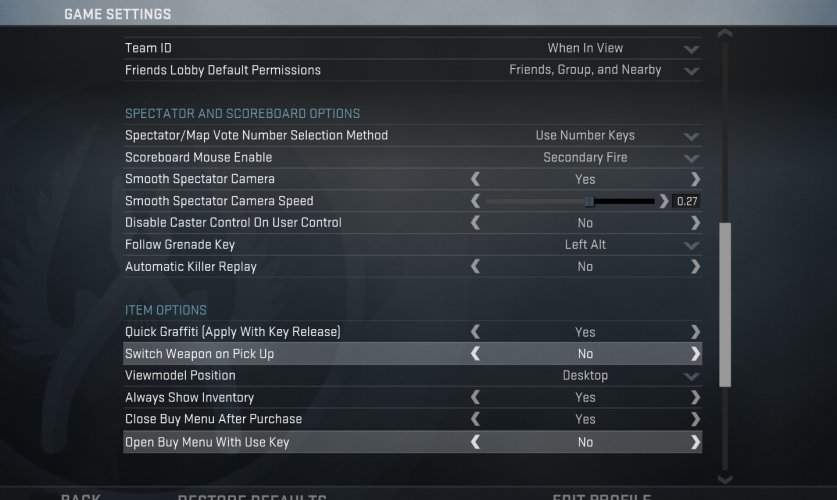Click right arrow for Close Buy Menu After Purchase

(x=695, y=419)
